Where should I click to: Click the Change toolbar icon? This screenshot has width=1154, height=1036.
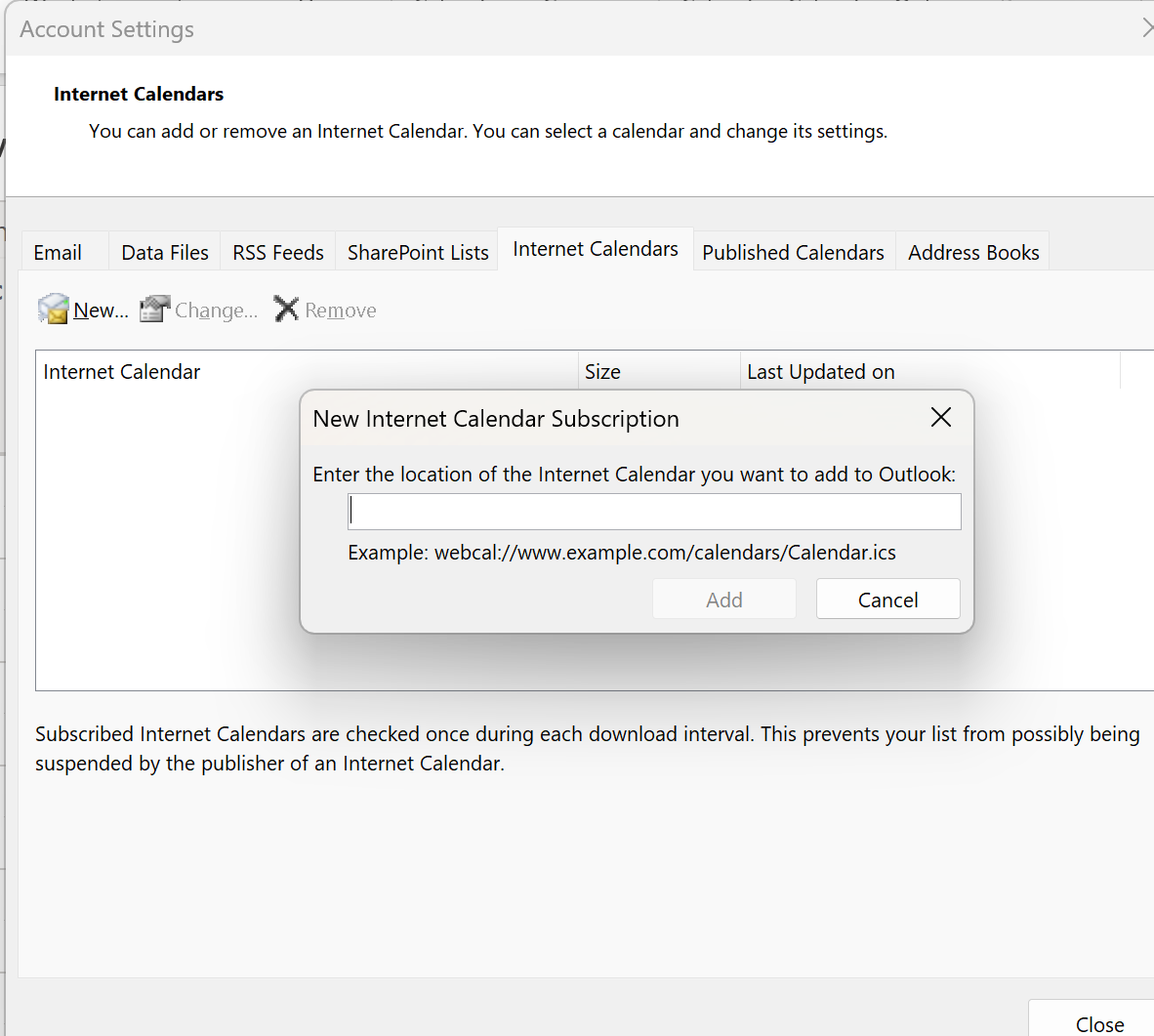154,310
